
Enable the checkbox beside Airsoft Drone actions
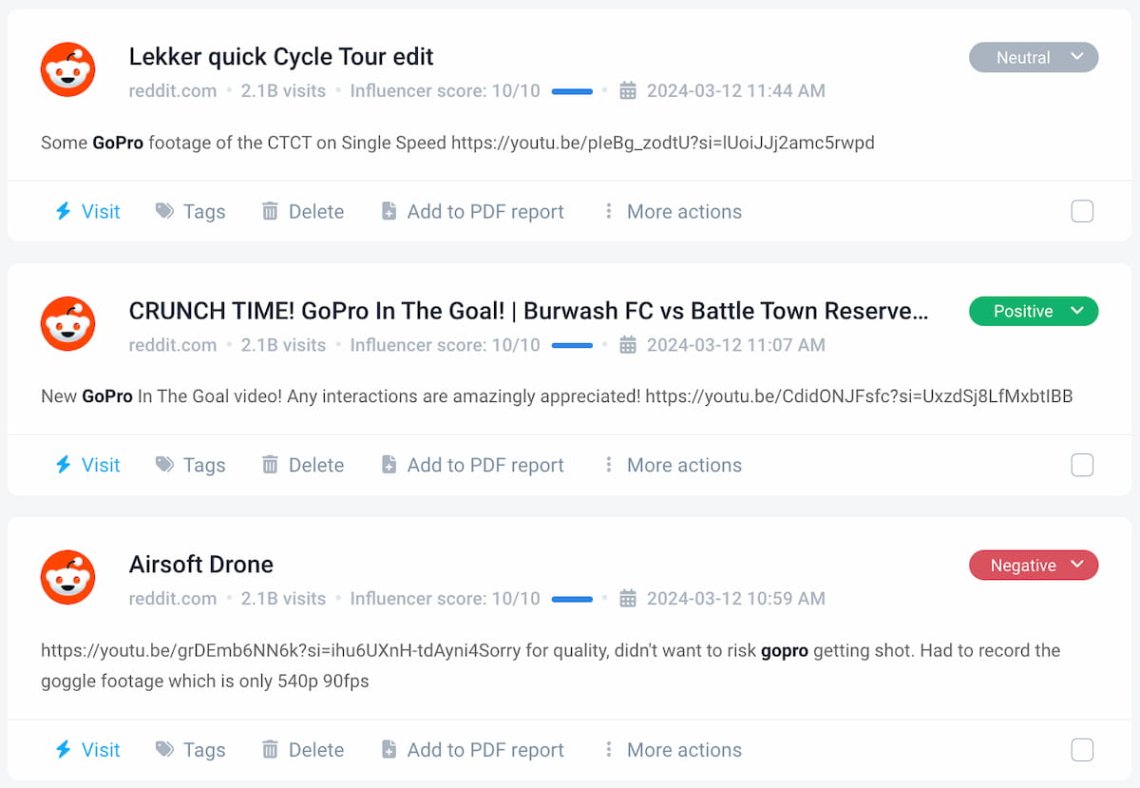[1082, 749]
